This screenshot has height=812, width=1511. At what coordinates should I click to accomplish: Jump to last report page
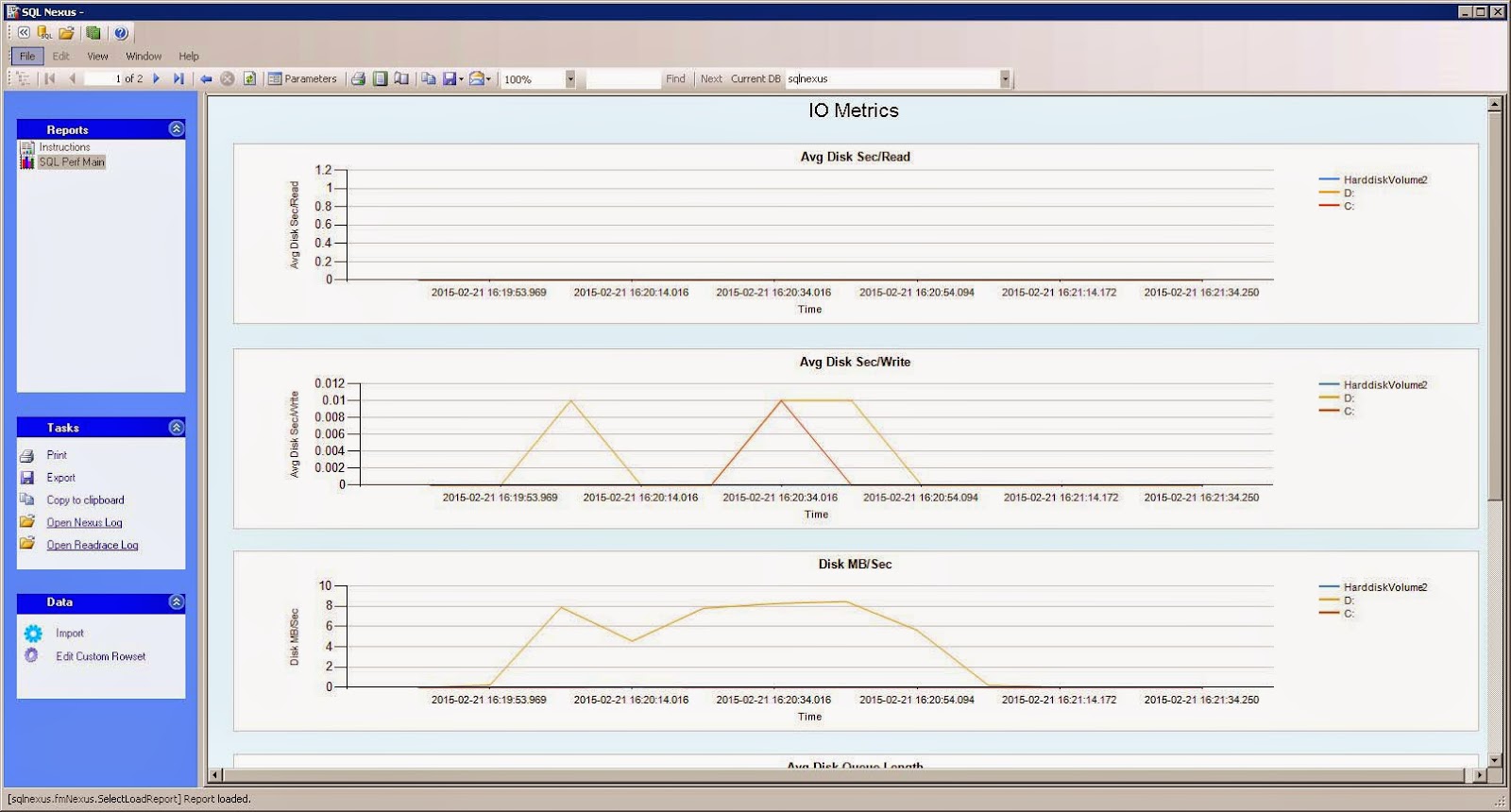click(178, 79)
